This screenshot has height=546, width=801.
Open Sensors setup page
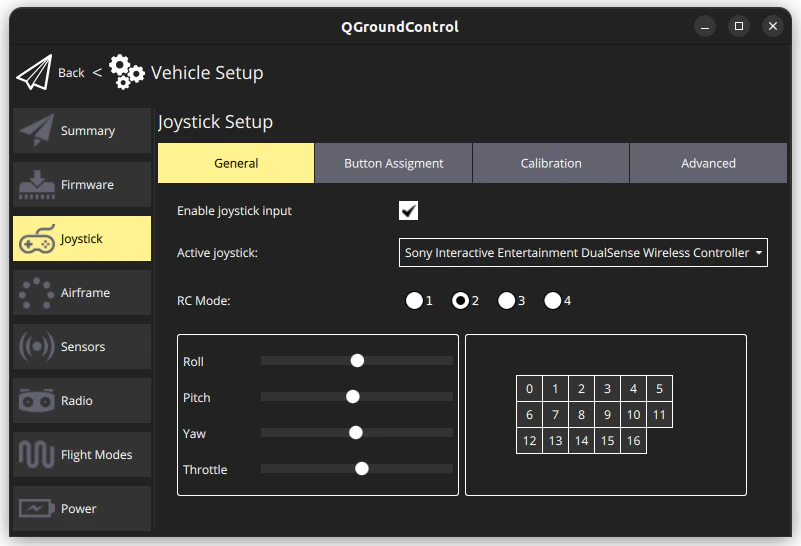(82, 346)
